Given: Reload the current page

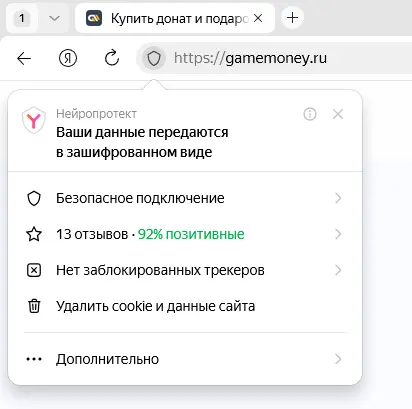Looking at the screenshot, I should [112, 58].
